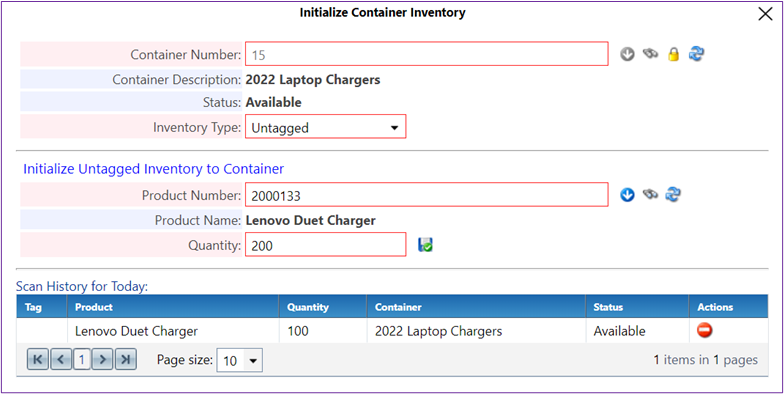Click the Quantity input field

[326, 245]
